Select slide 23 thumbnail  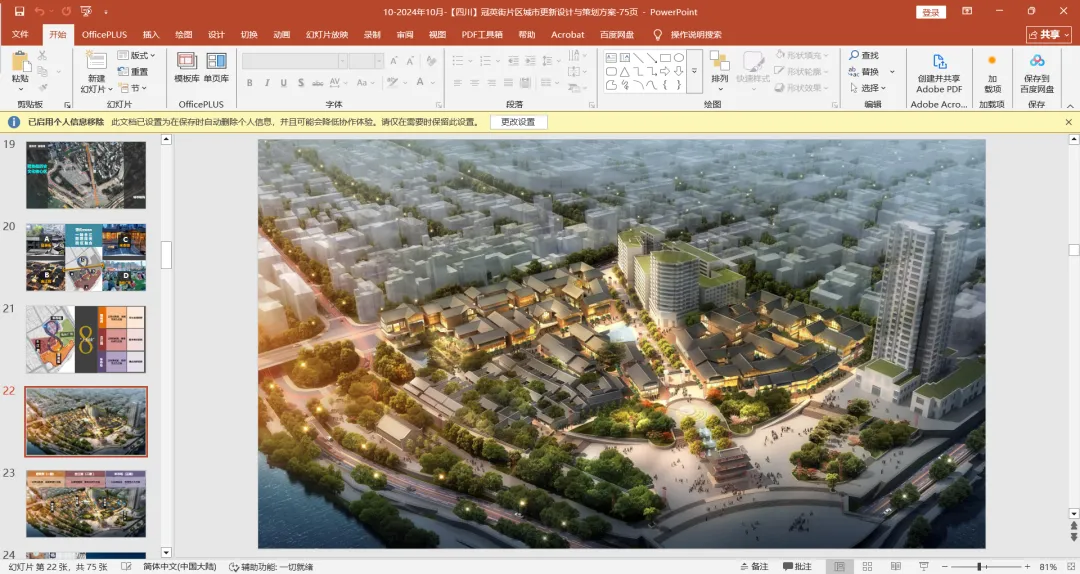[x=86, y=504]
